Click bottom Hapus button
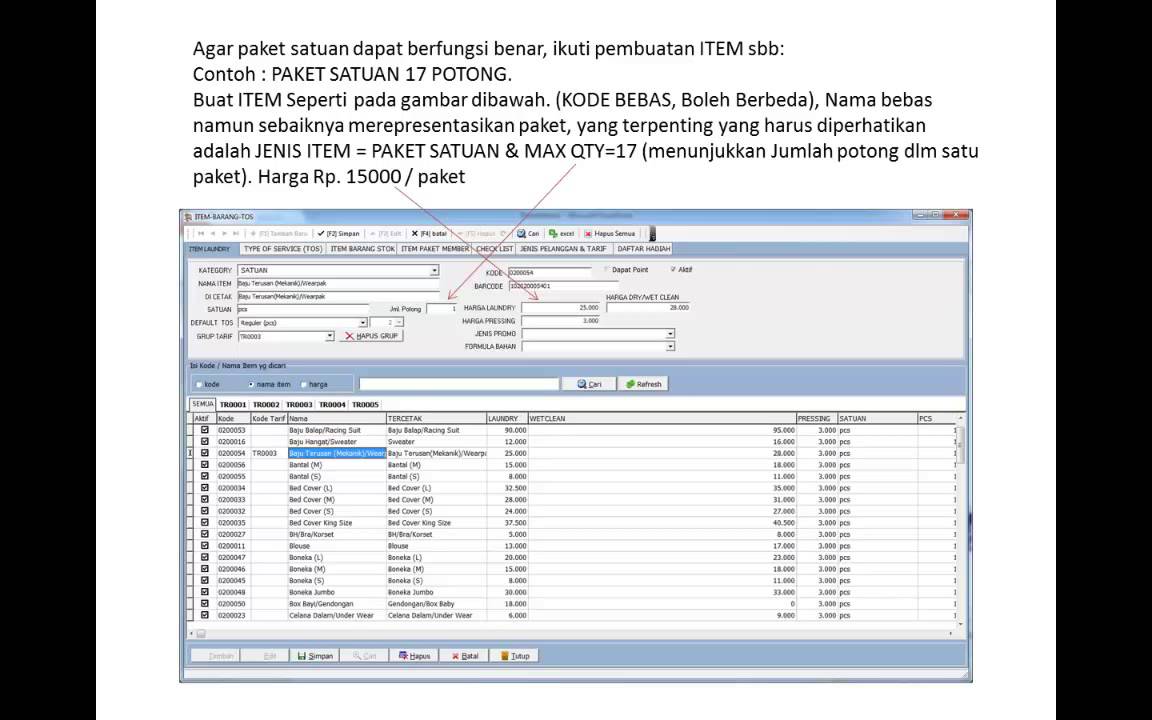The image size is (1152, 720). [x=414, y=656]
